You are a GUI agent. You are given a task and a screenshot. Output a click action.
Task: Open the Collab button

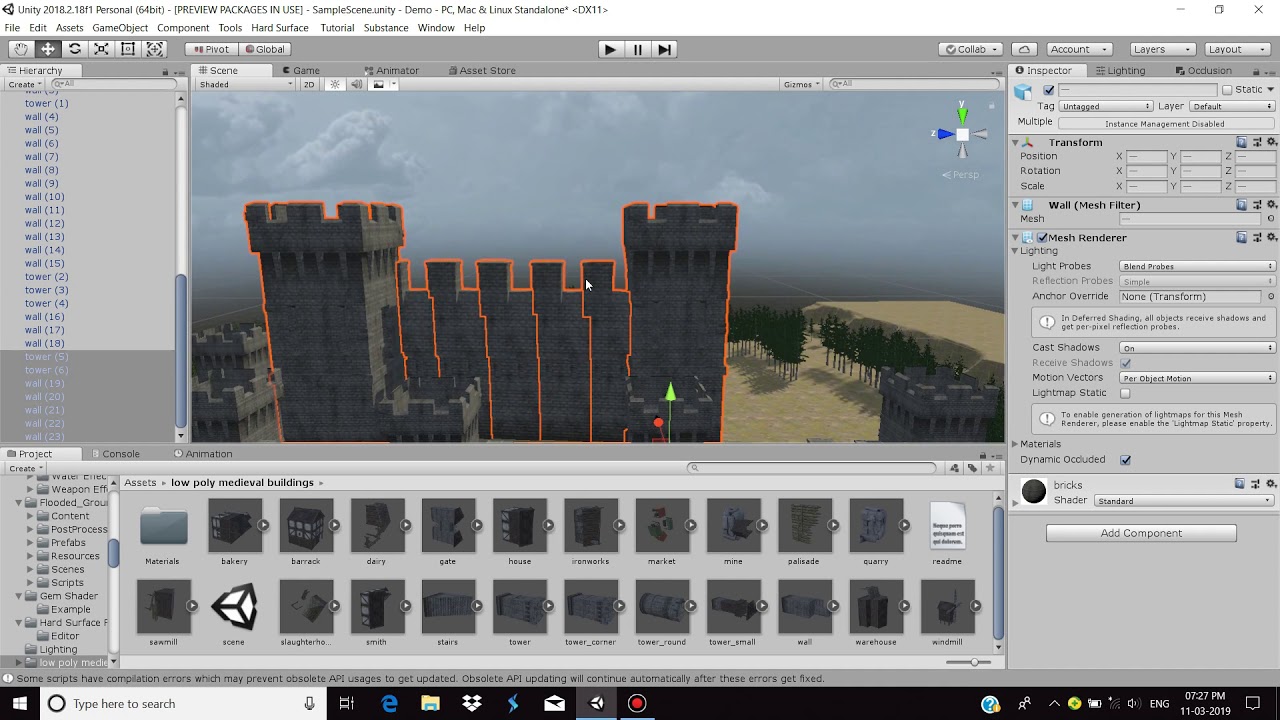(971, 49)
